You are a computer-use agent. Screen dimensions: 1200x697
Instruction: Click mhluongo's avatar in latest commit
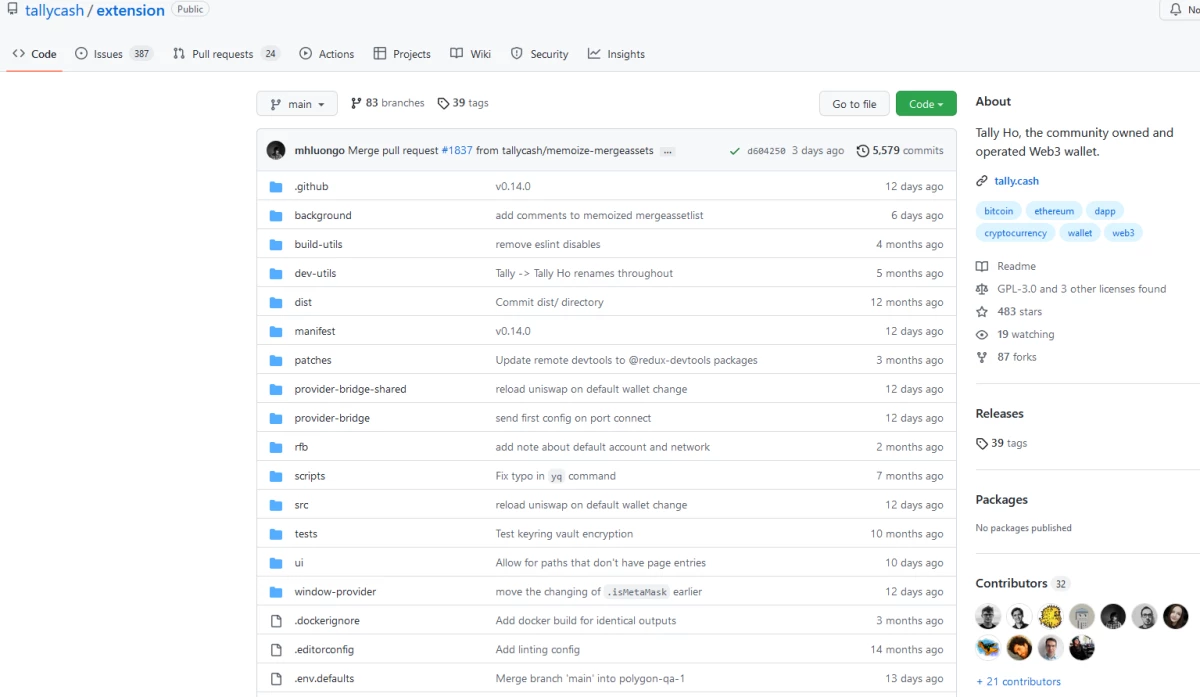pyautogui.click(x=276, y=151)
